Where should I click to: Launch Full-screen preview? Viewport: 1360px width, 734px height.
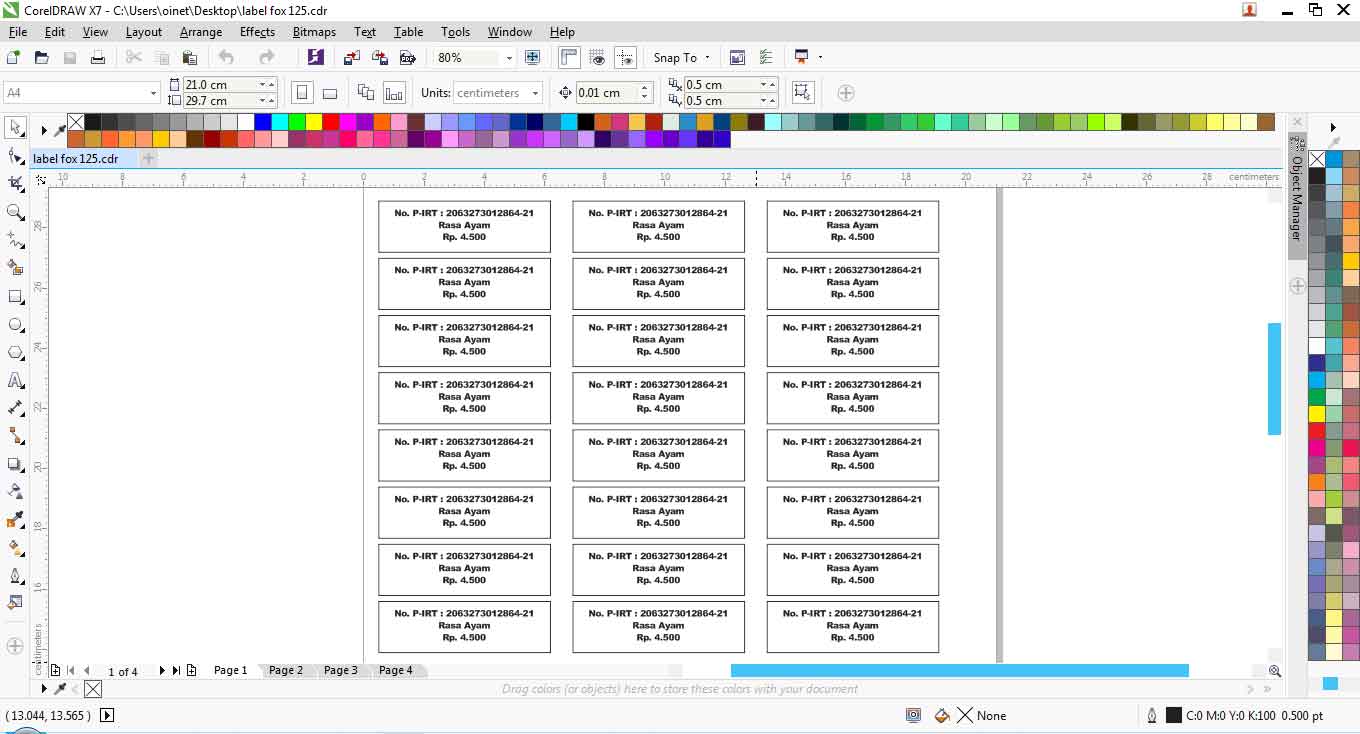(x=531, y=57)
